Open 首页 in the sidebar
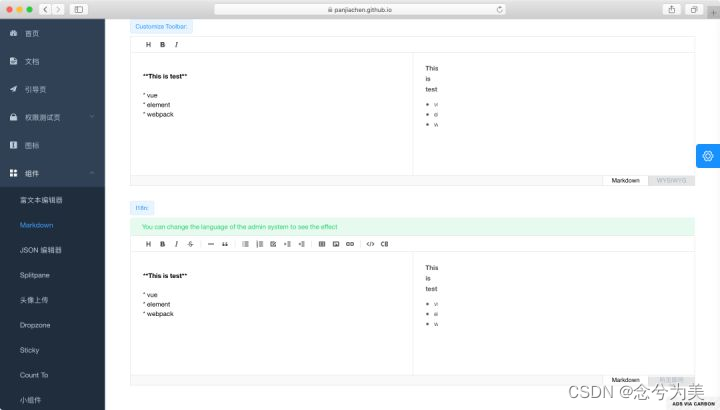The height and width of the screenshot is (410, 720). 52,34
